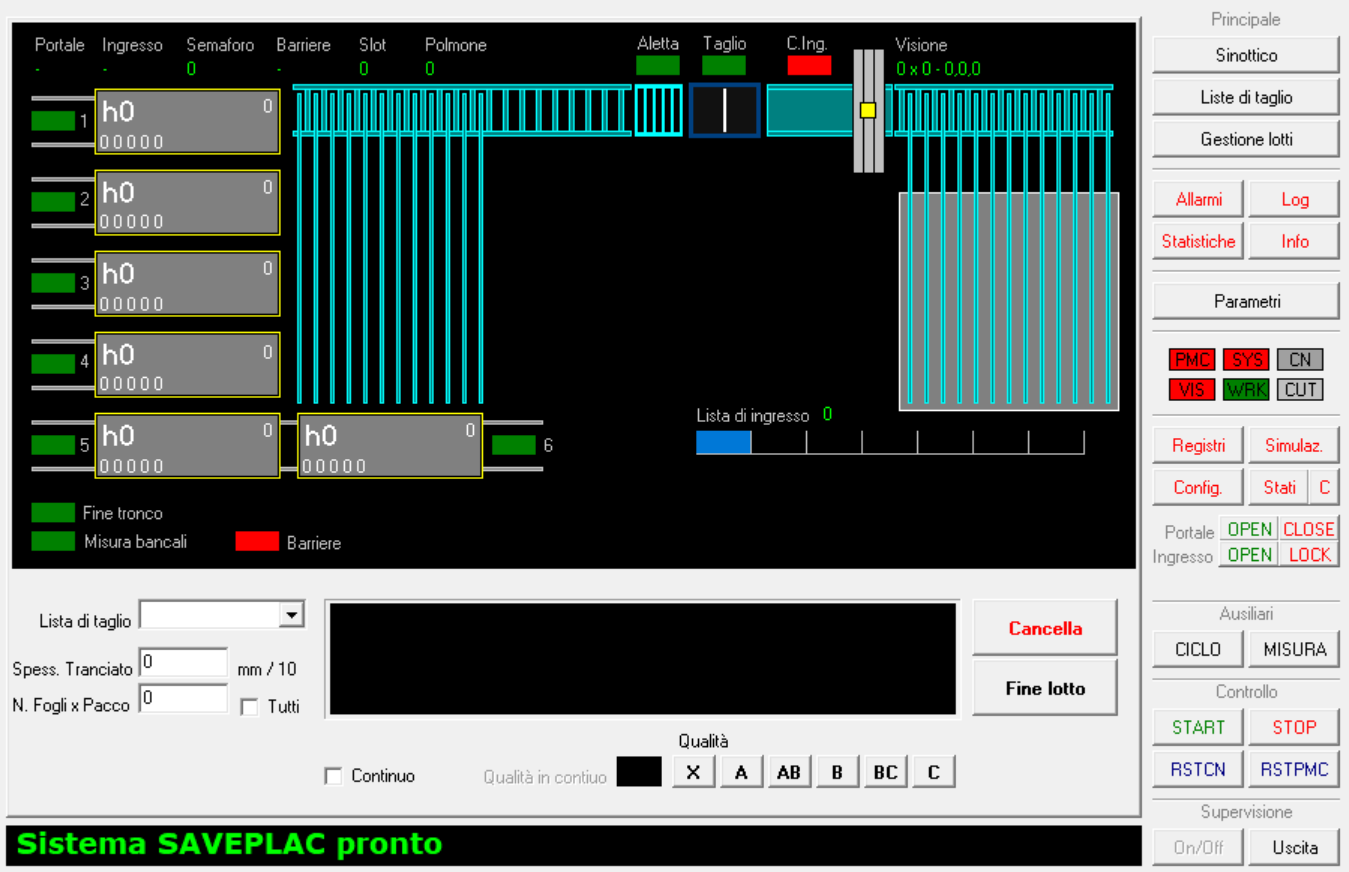This screenshot has height=872, width=1349.
Task: Click the Uscita exit button
Action: pos(1294,847)
